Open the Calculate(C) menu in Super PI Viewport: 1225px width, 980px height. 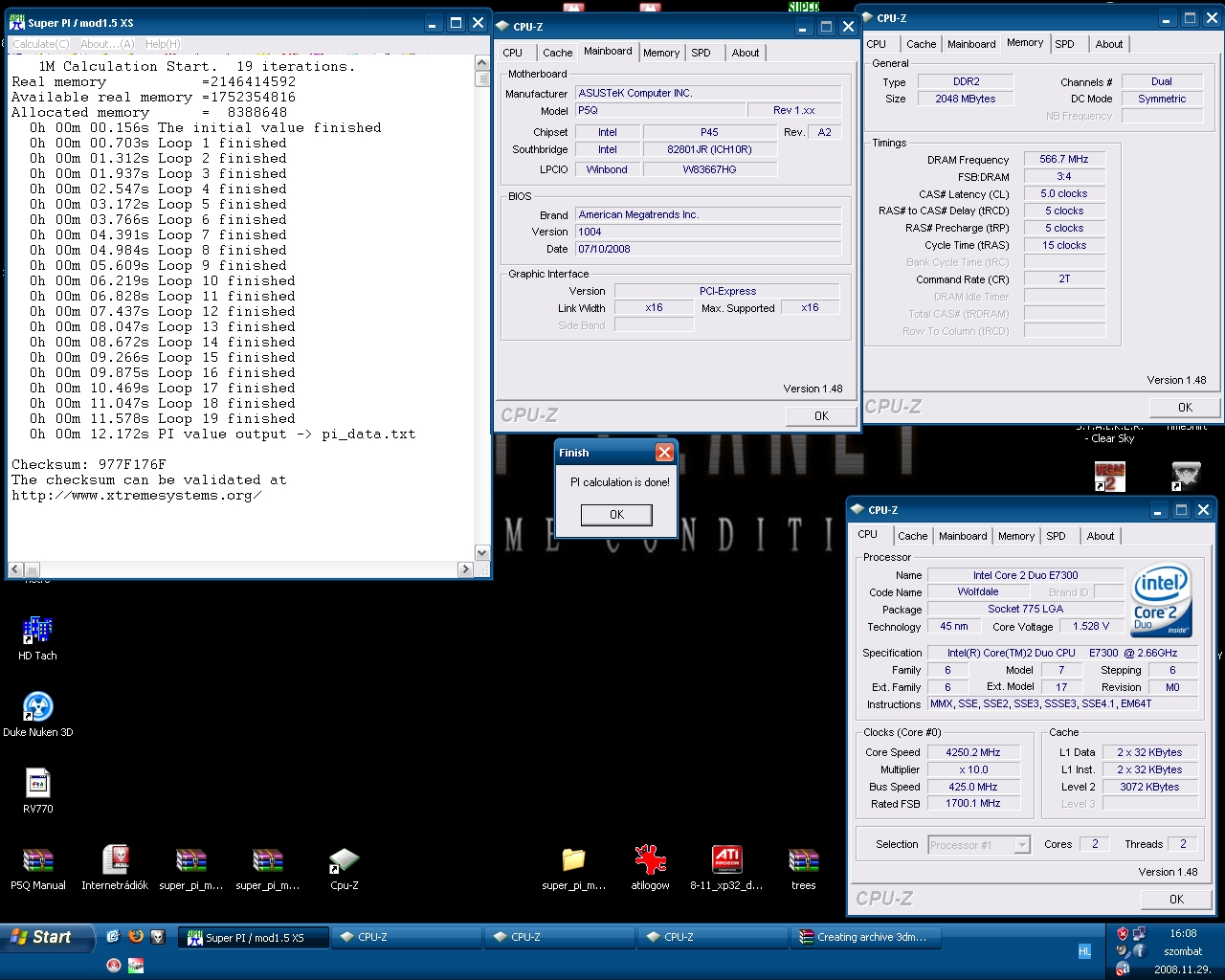pos(40,44)
